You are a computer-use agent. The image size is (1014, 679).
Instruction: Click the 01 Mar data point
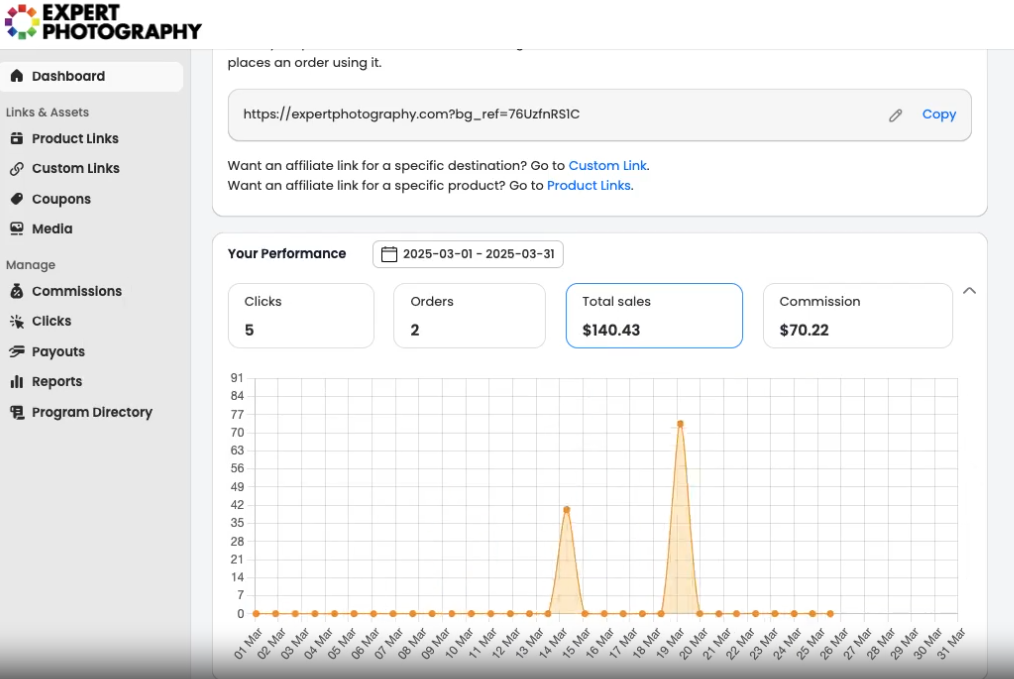tap(256, 613)
